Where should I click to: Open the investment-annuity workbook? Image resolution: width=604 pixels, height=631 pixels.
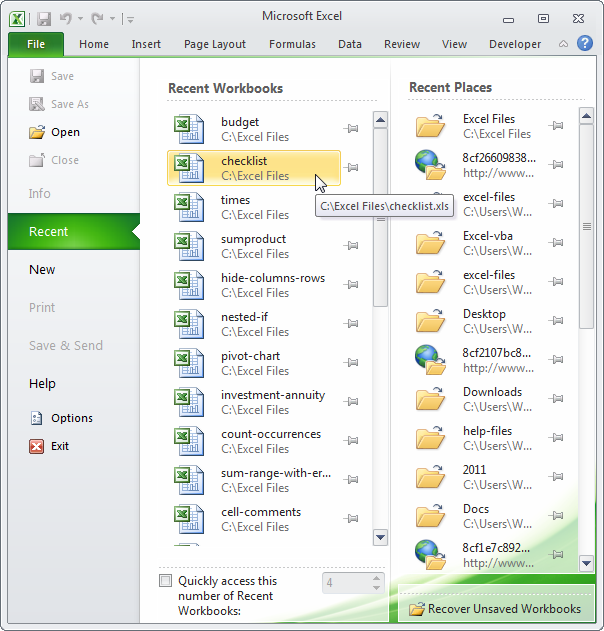pyautogui.click(x=254, y=402)
